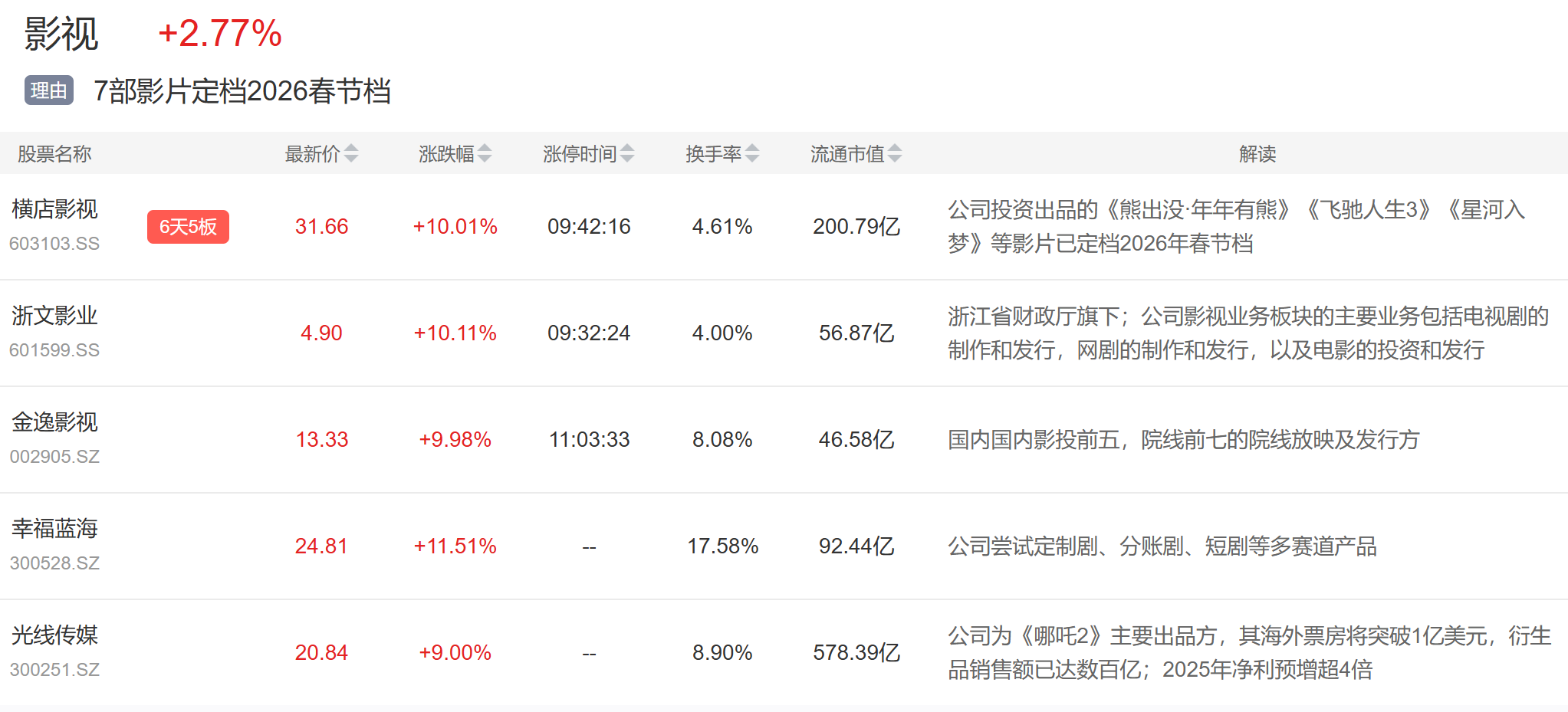Click 横店影视 price 31.66
The width and height of the screenshot is (1568, 712).
[x=321, y=227]
